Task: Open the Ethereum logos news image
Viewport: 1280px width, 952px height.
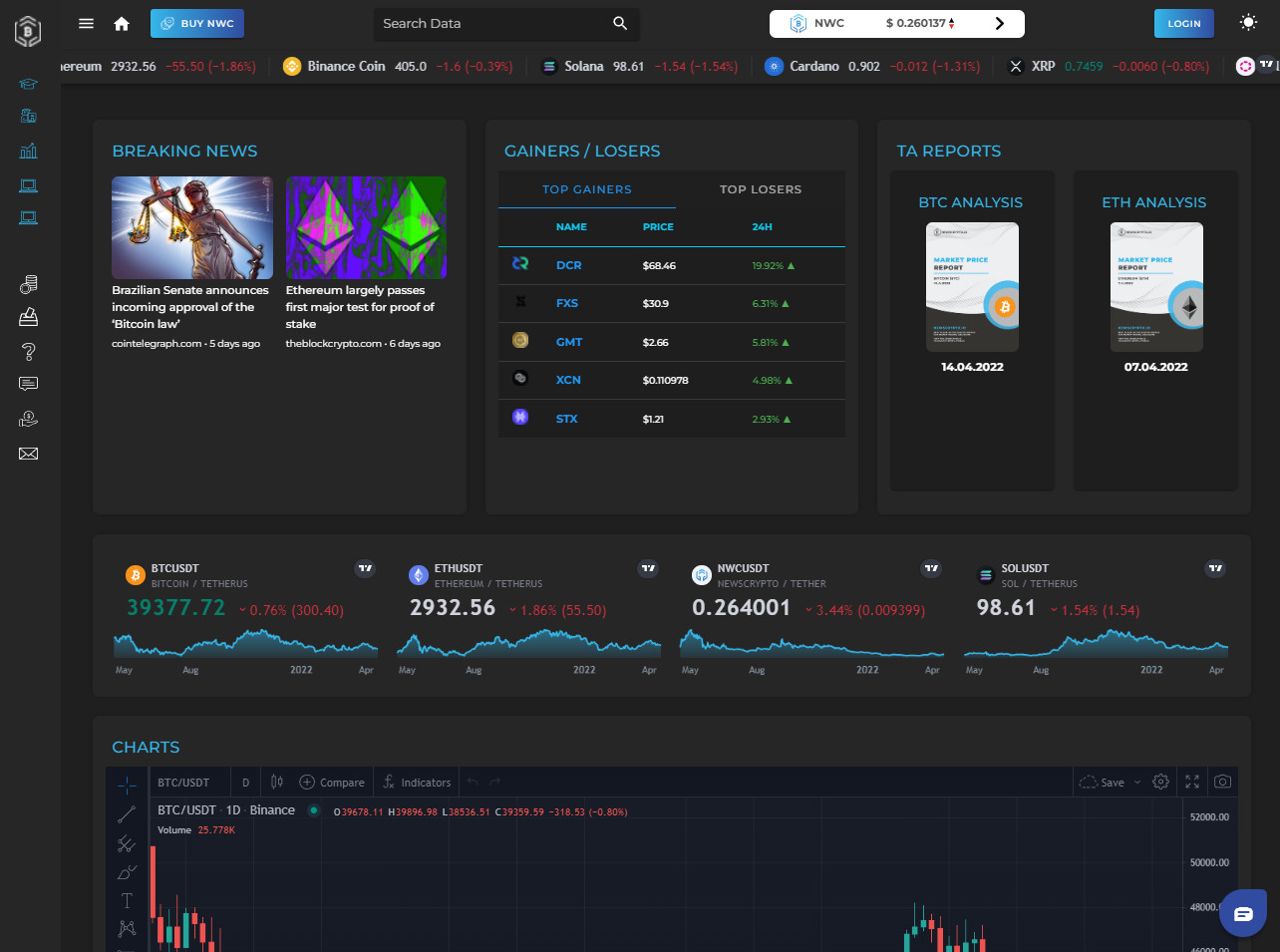Action: click(x=366, y=228)
